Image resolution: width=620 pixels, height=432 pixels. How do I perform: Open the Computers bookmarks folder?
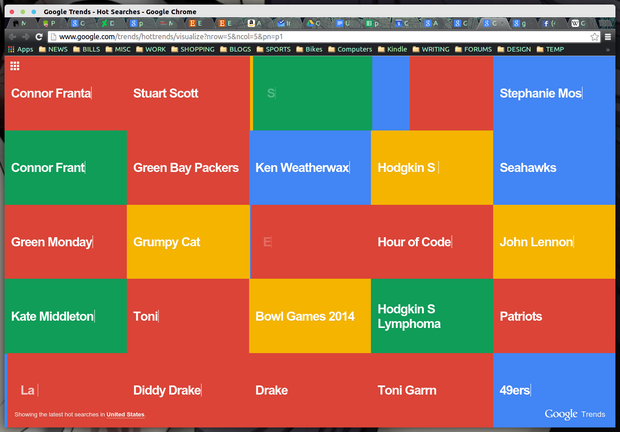point(350,49)
